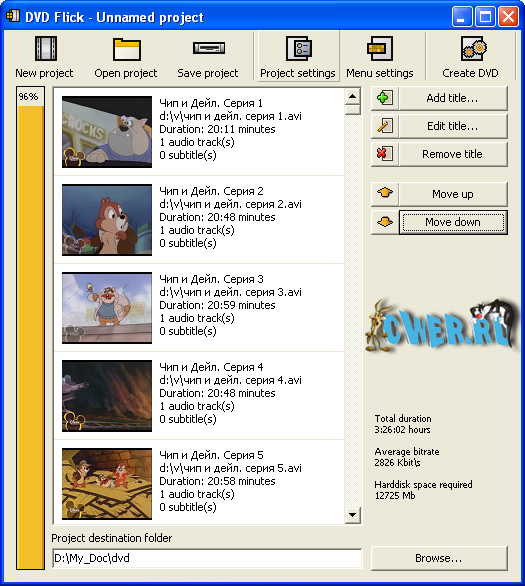Click the scroll up arrow of title list
The image size is (525, 586).
pyautogui.click(x=352, y=97)
